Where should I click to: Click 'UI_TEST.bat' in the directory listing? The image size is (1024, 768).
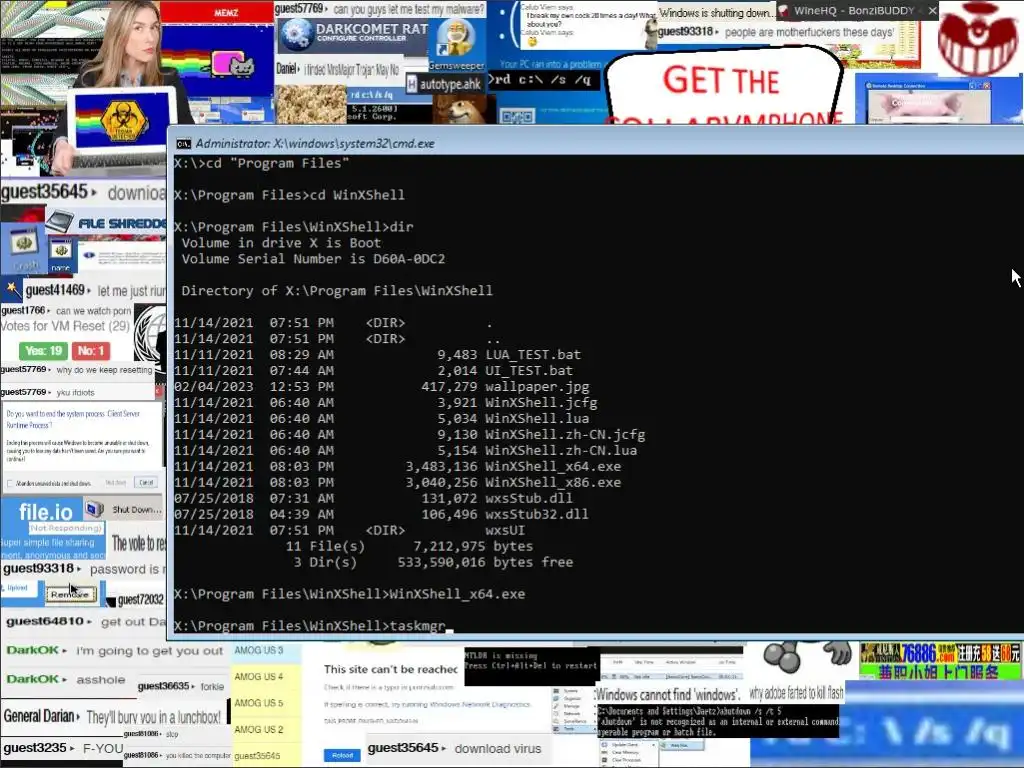[529, 370]
